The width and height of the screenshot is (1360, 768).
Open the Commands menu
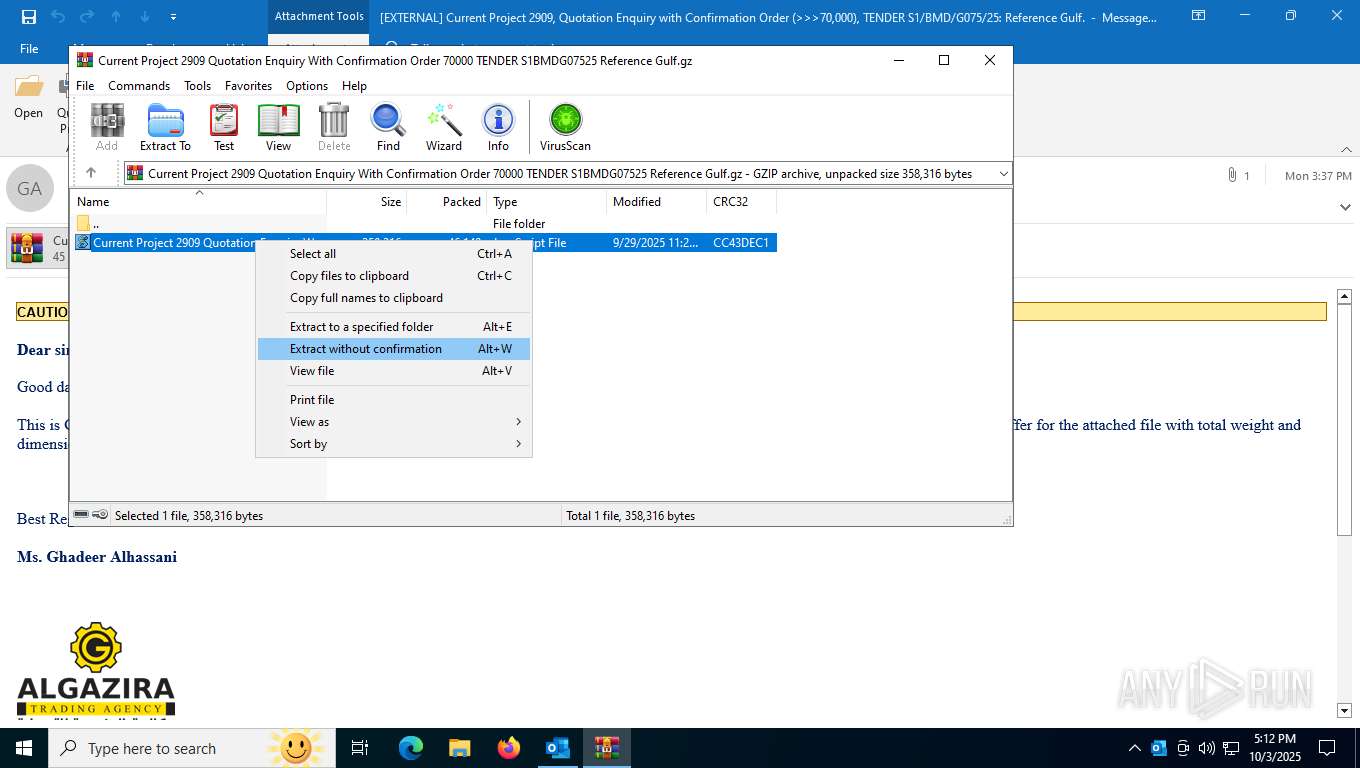pyautogui.click(x=139, y=86)
